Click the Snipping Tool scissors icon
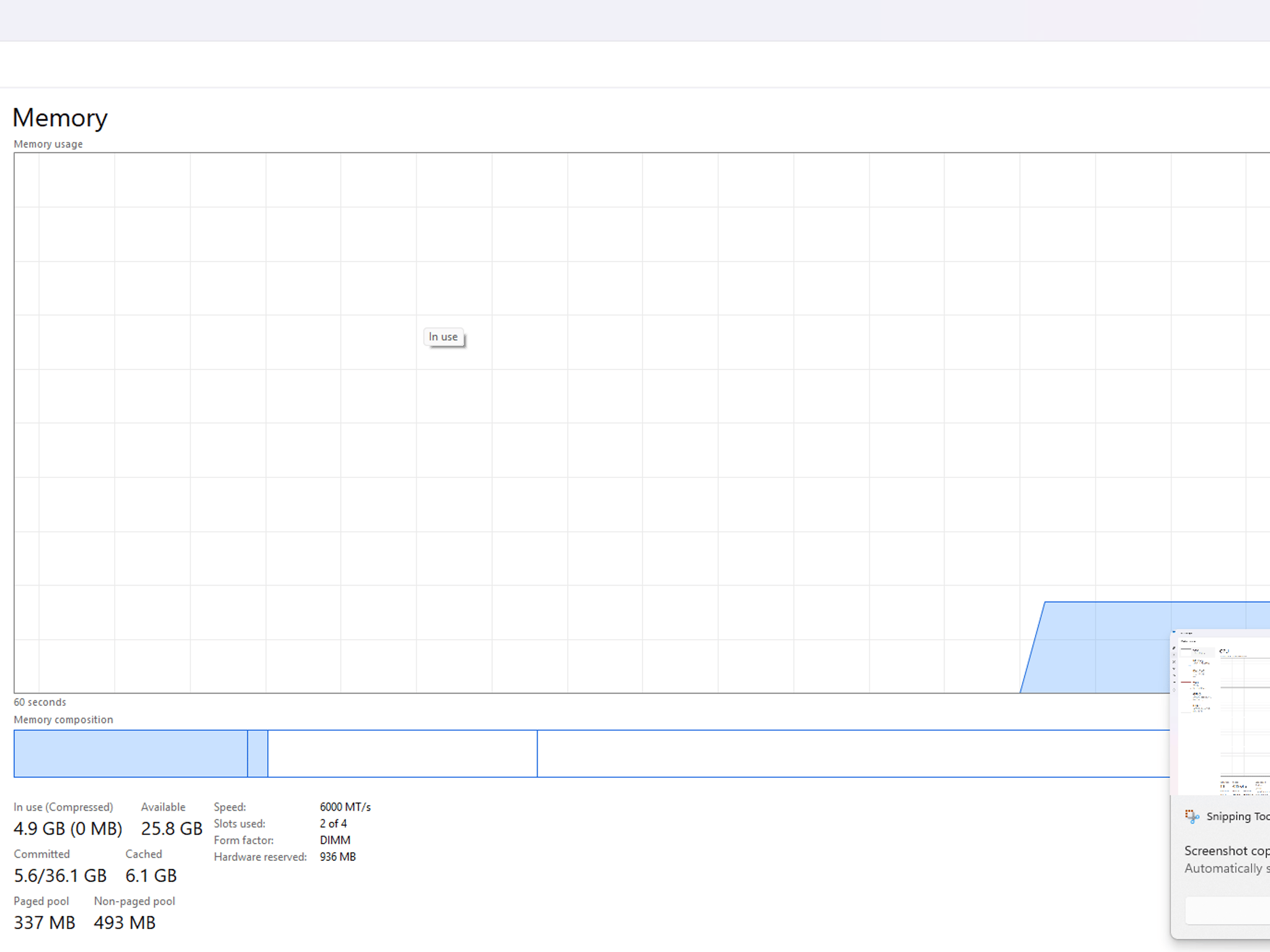The height and width of the screenshot is (952, 1270). (x=1191, y=816)
